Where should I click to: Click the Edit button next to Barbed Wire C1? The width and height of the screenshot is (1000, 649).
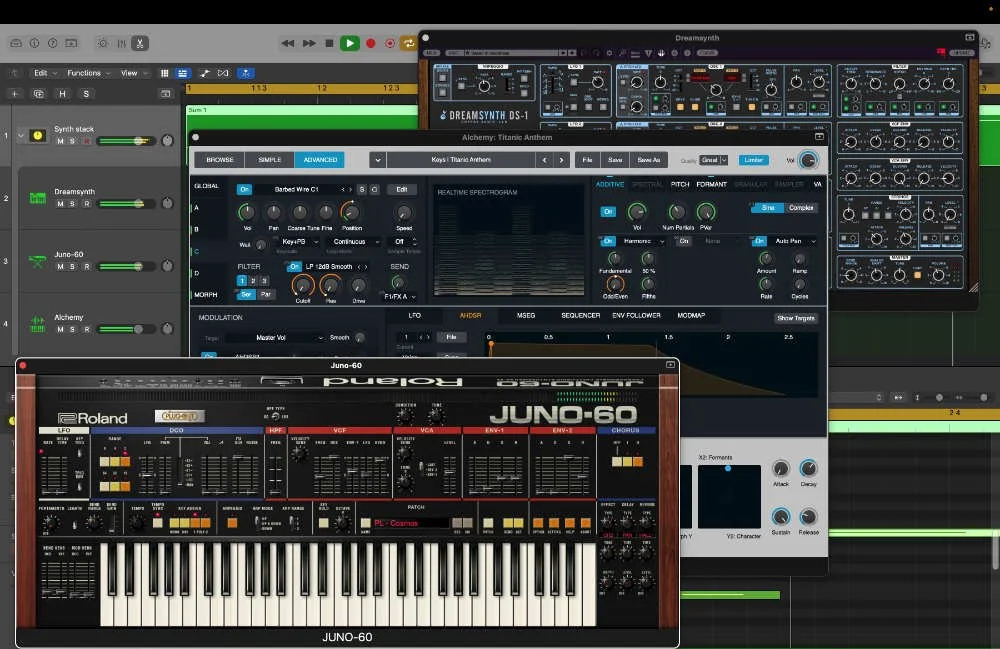pos(402,190)
